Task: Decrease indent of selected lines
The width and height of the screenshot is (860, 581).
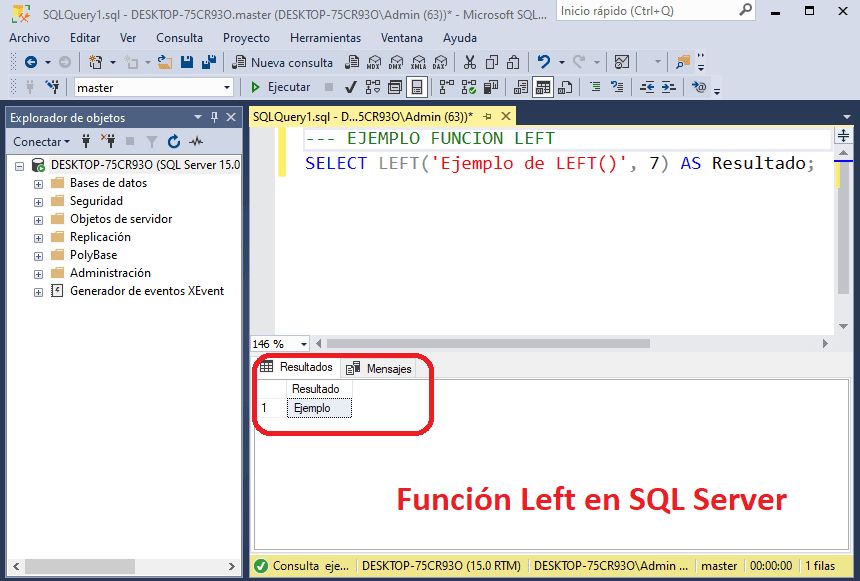Action: [647, 87]
